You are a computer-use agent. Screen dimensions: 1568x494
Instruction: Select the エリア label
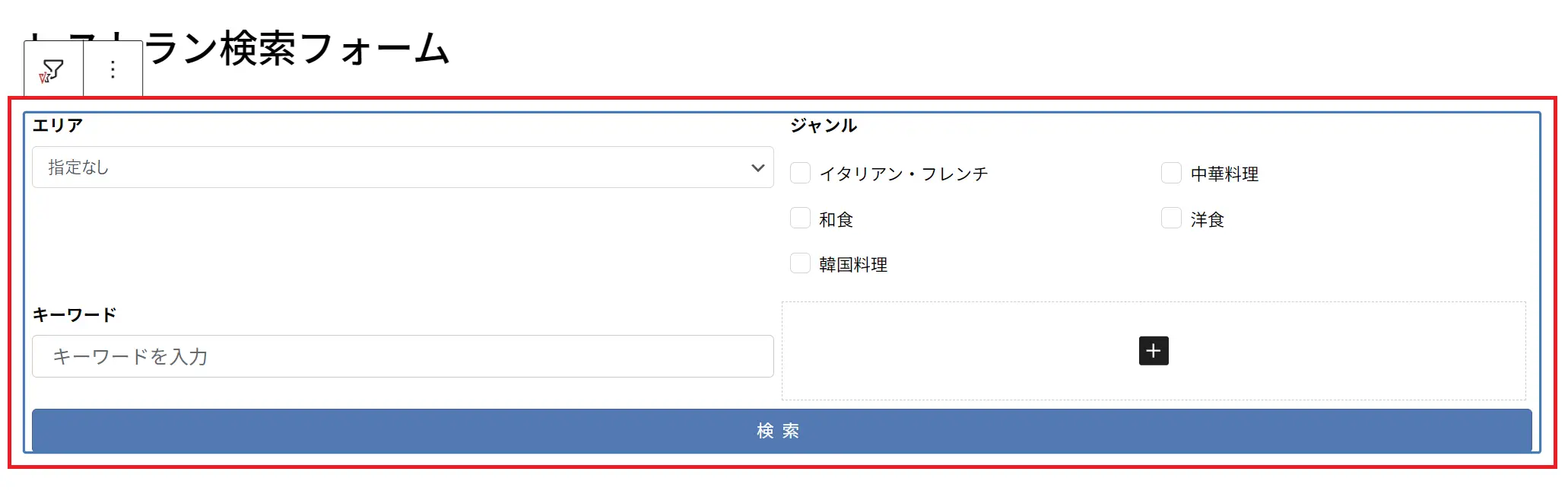click(x=58, y=126)
